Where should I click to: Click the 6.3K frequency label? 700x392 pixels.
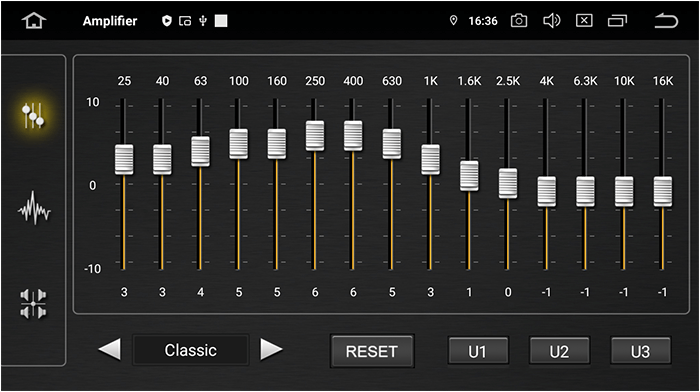pos(585,81)
